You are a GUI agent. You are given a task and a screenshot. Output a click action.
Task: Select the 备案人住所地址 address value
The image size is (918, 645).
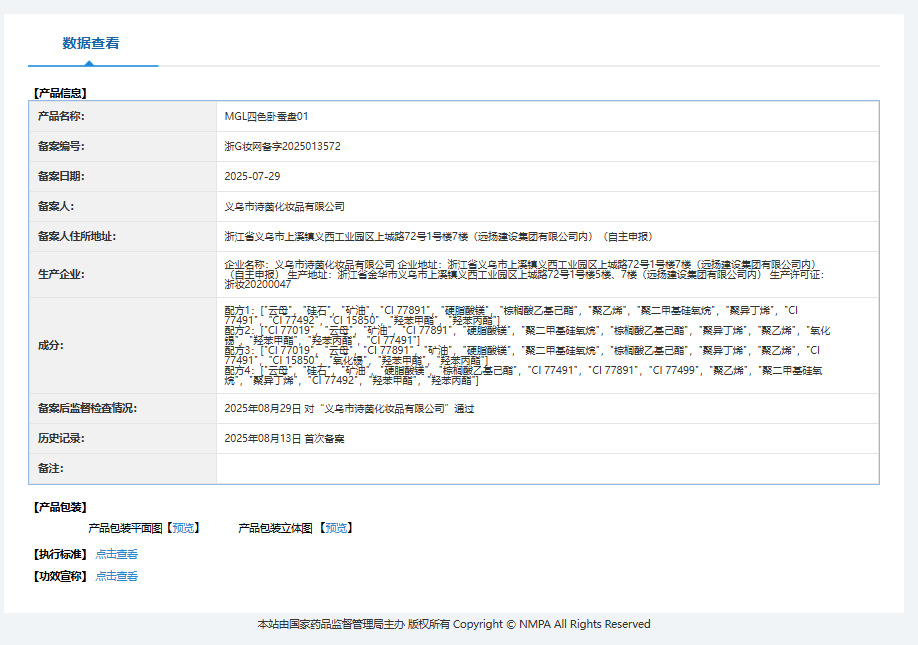[x=439, y=236]
